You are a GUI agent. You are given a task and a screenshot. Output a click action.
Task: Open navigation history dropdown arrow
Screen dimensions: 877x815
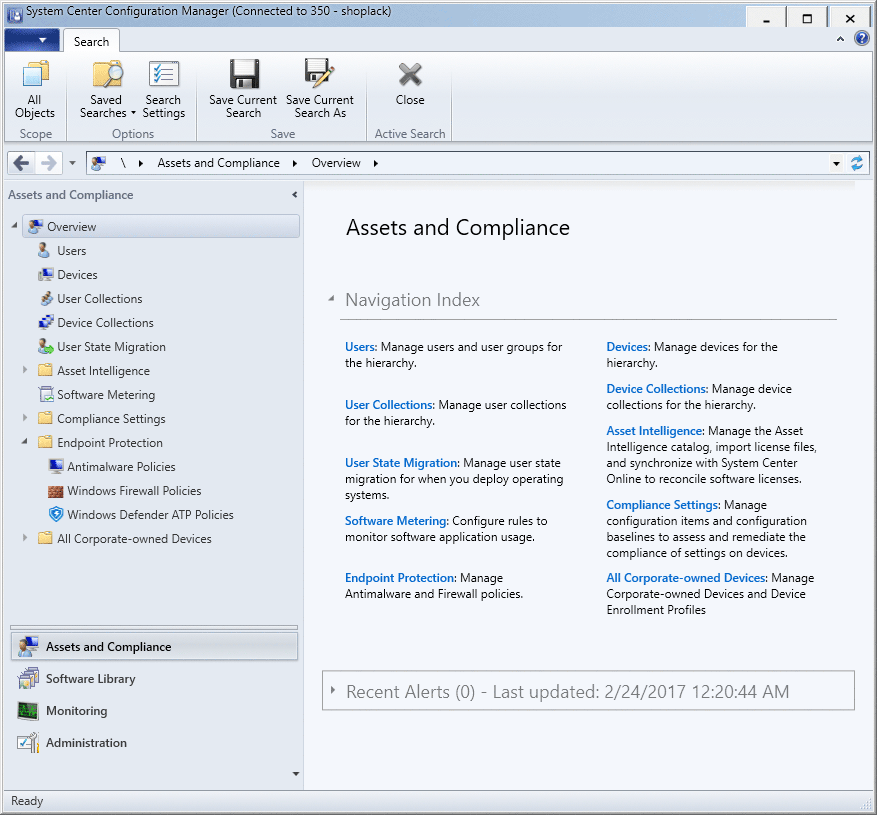[x=72, y=163]
